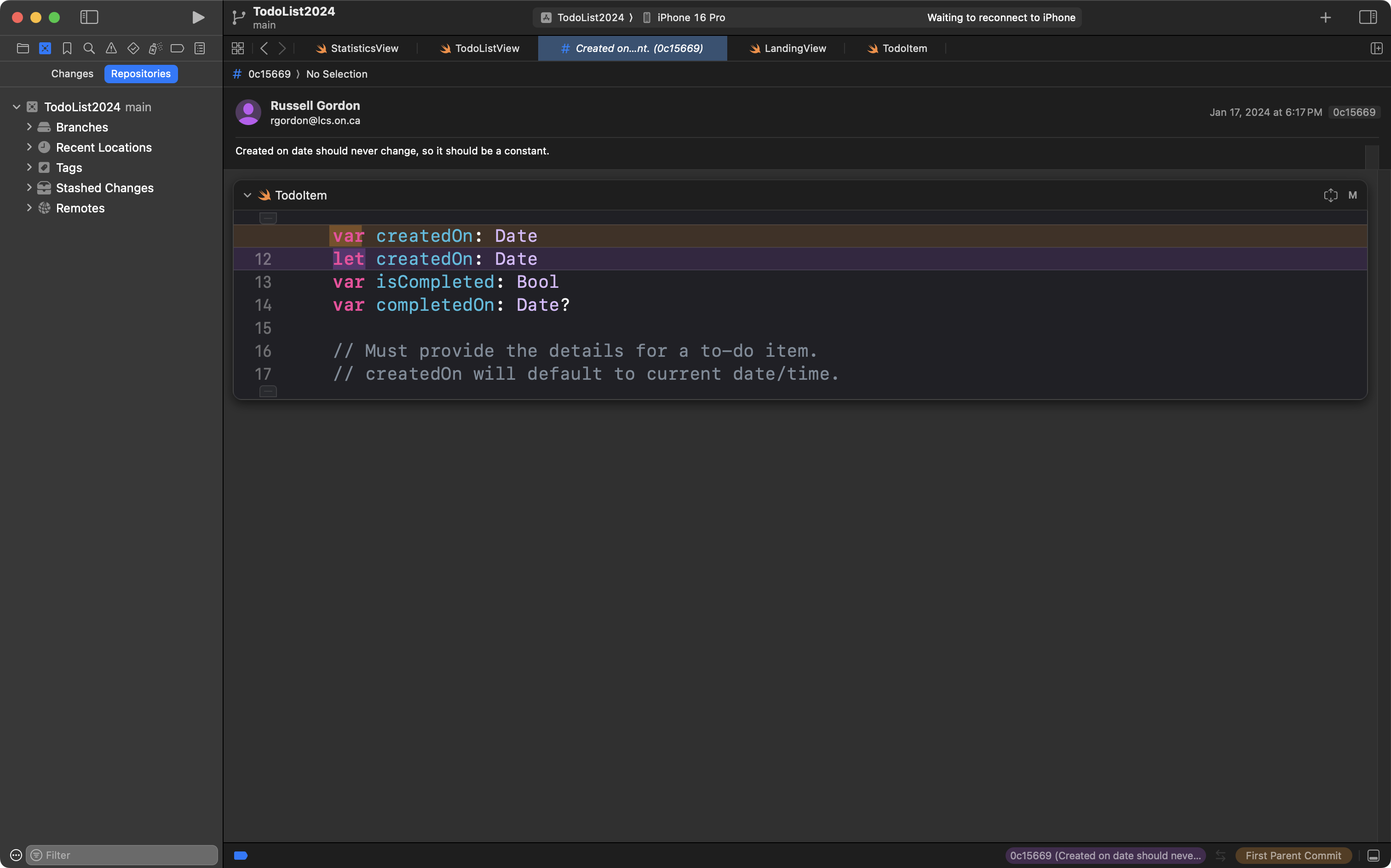Toggle the right inspector panel
1391x868 pixels.
point(1368,17)
